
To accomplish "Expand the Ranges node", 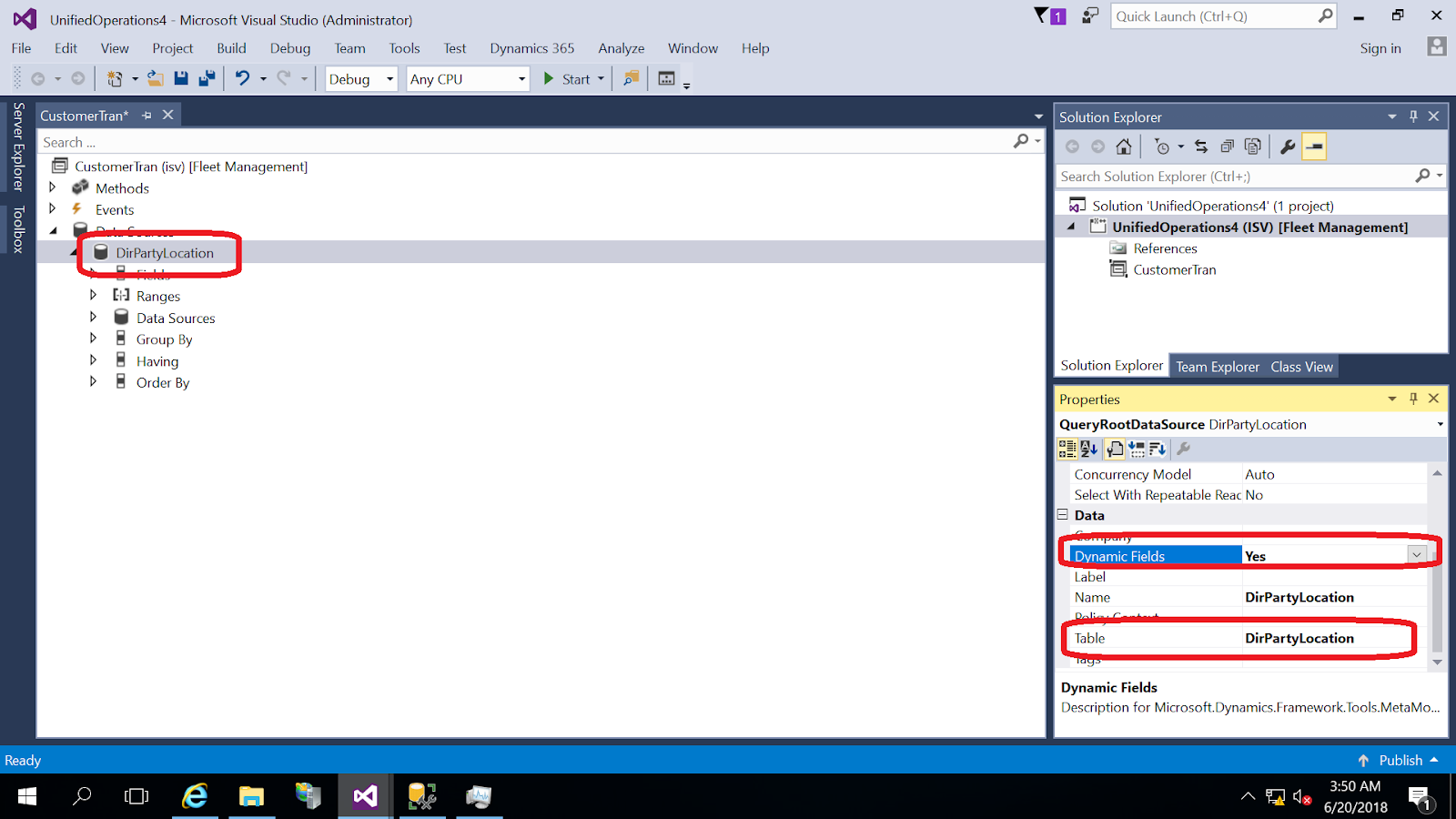I will pos(93,295).
